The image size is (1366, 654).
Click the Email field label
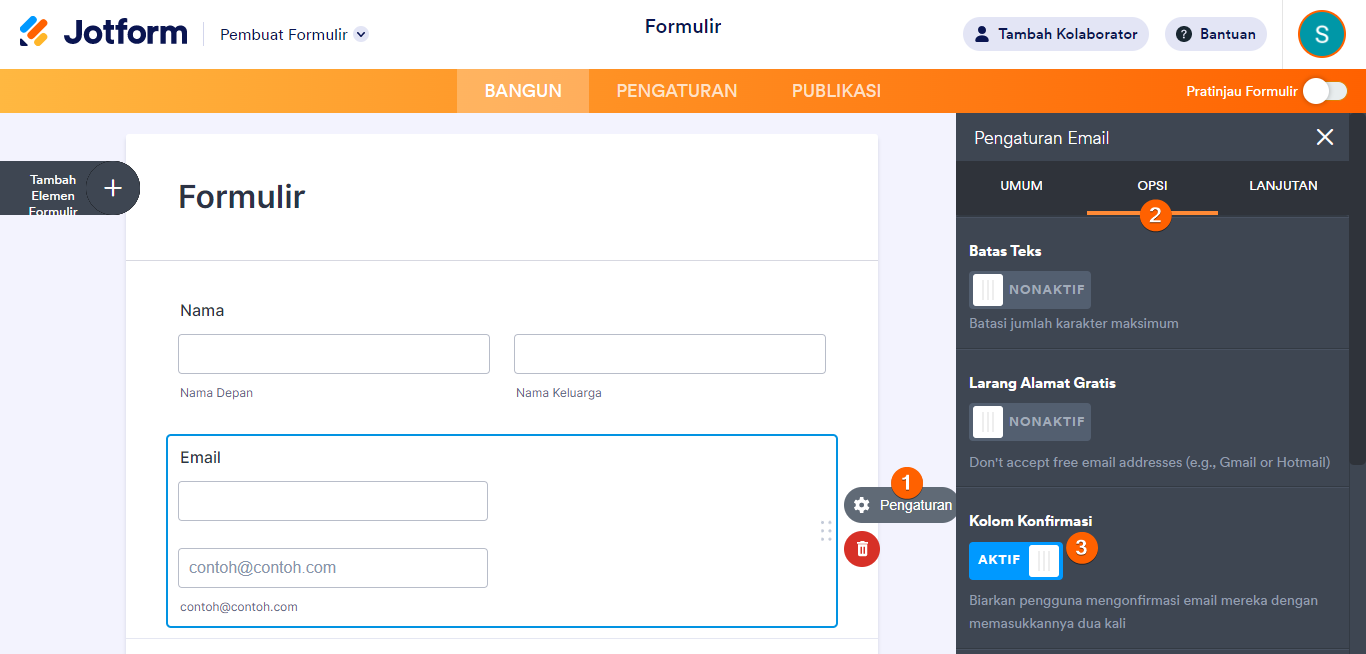[x=200, y=458]
